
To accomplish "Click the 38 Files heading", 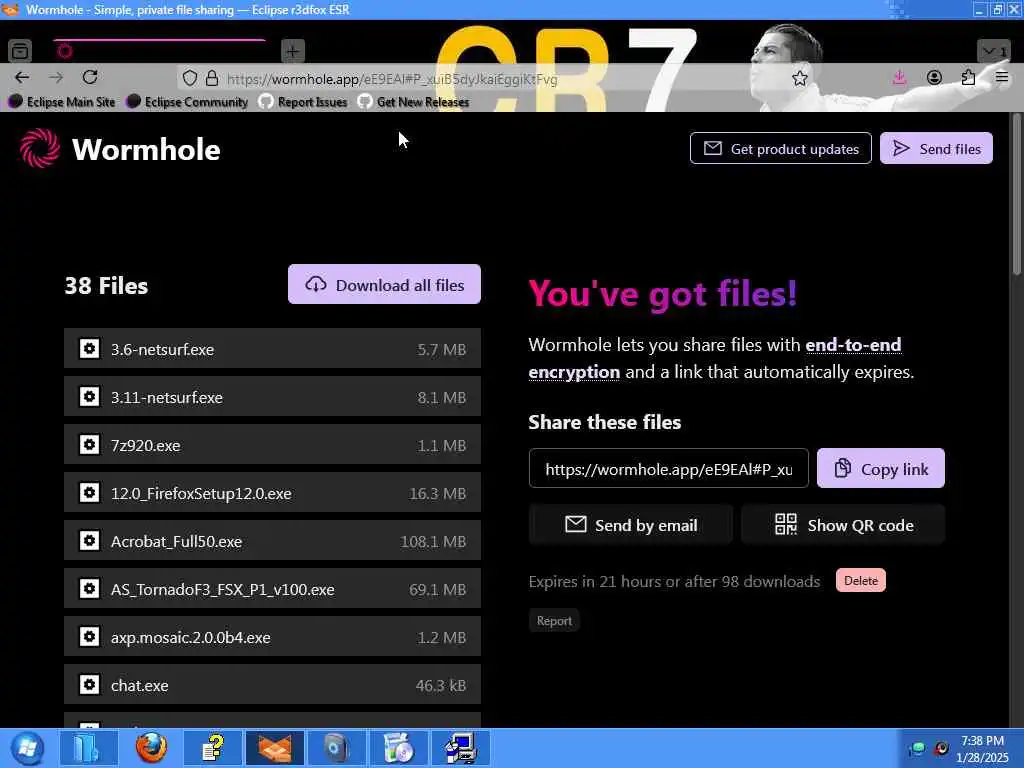I will point(106,285).
